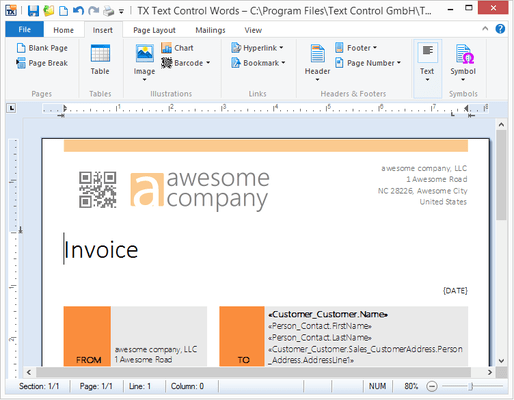Insert a Table from the ribbon
Viewport: 514px width, 400px height.
coord(100,59)
